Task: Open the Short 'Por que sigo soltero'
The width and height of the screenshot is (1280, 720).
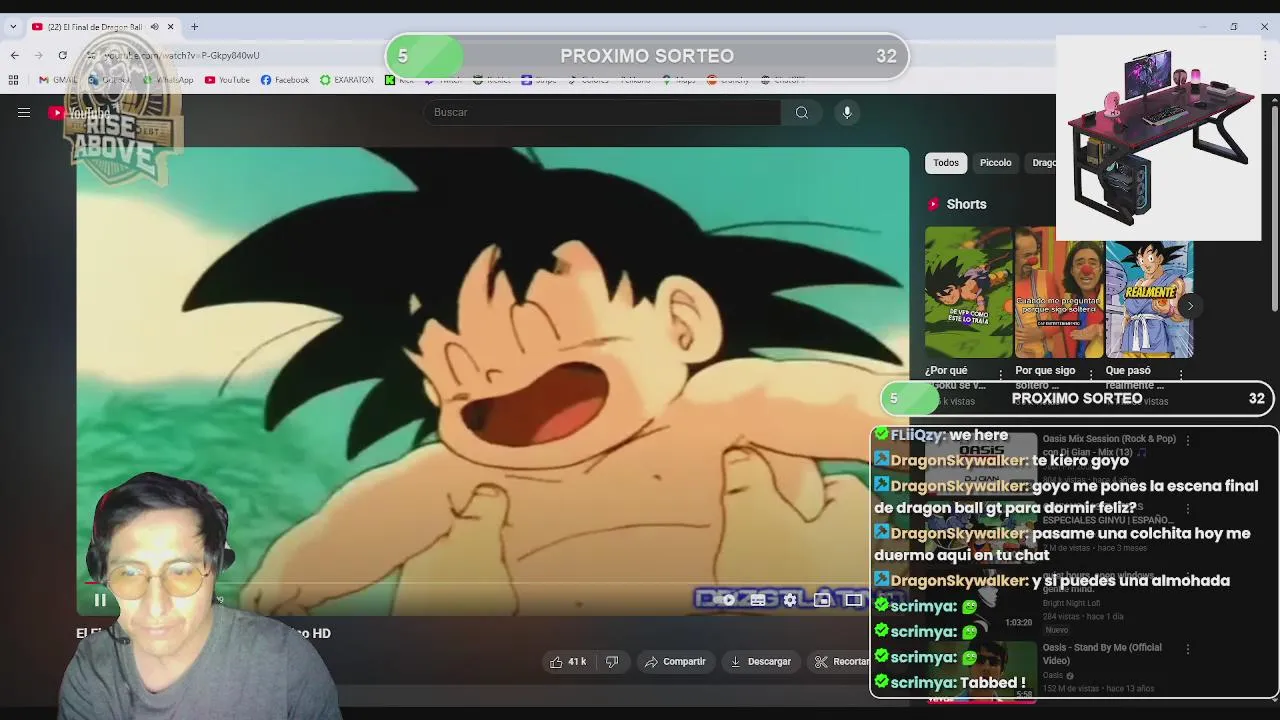Action: [x=1058, y=292]
